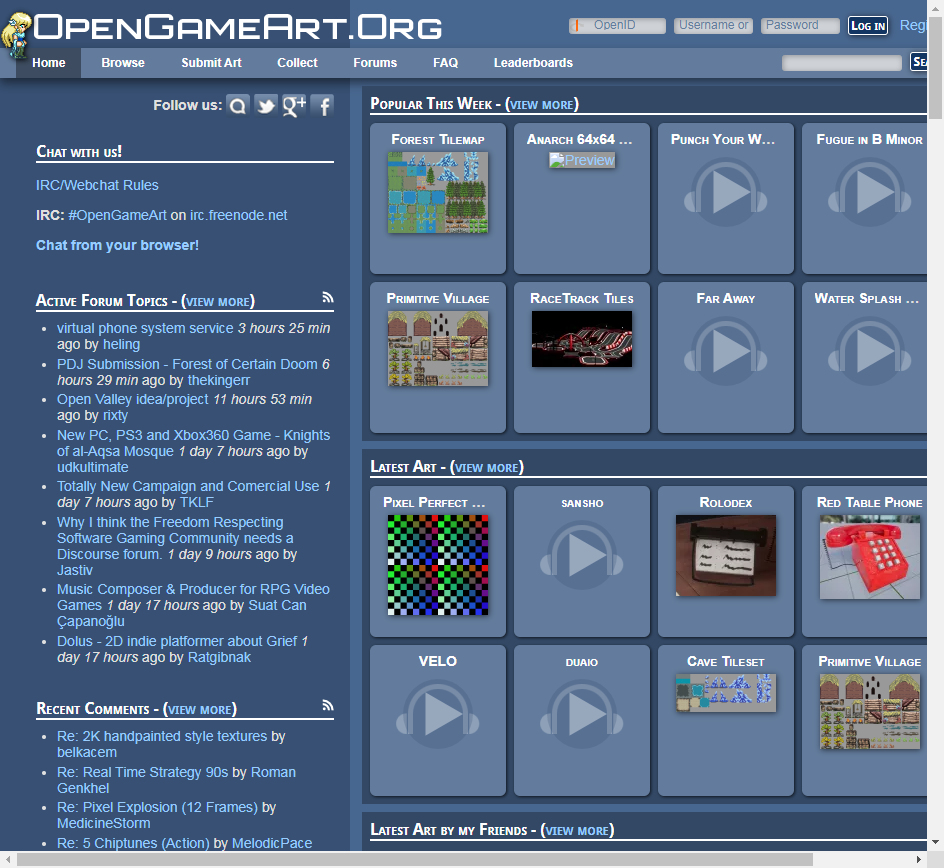Open the Google Plus follow icon
The height and width of the screenshot is (868, 944).
(x=294, y=106)
